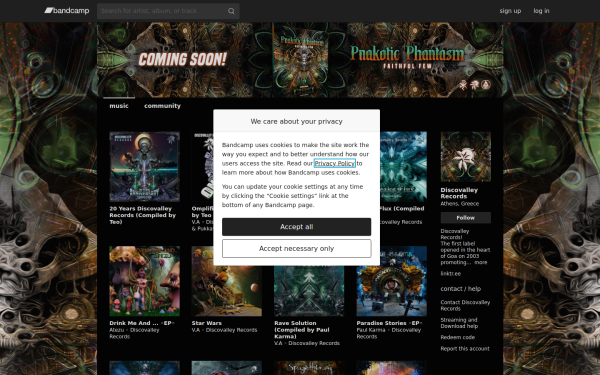600x375 pixels.
Task: Focus the artist, album, or track search field
Action: pos(168,11)
